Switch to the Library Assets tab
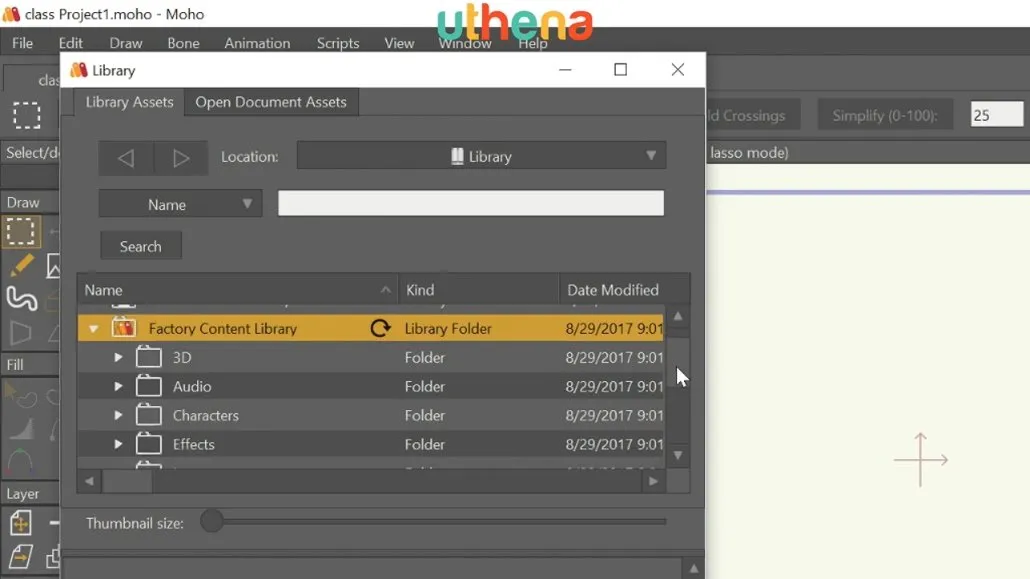 (129, 102)
